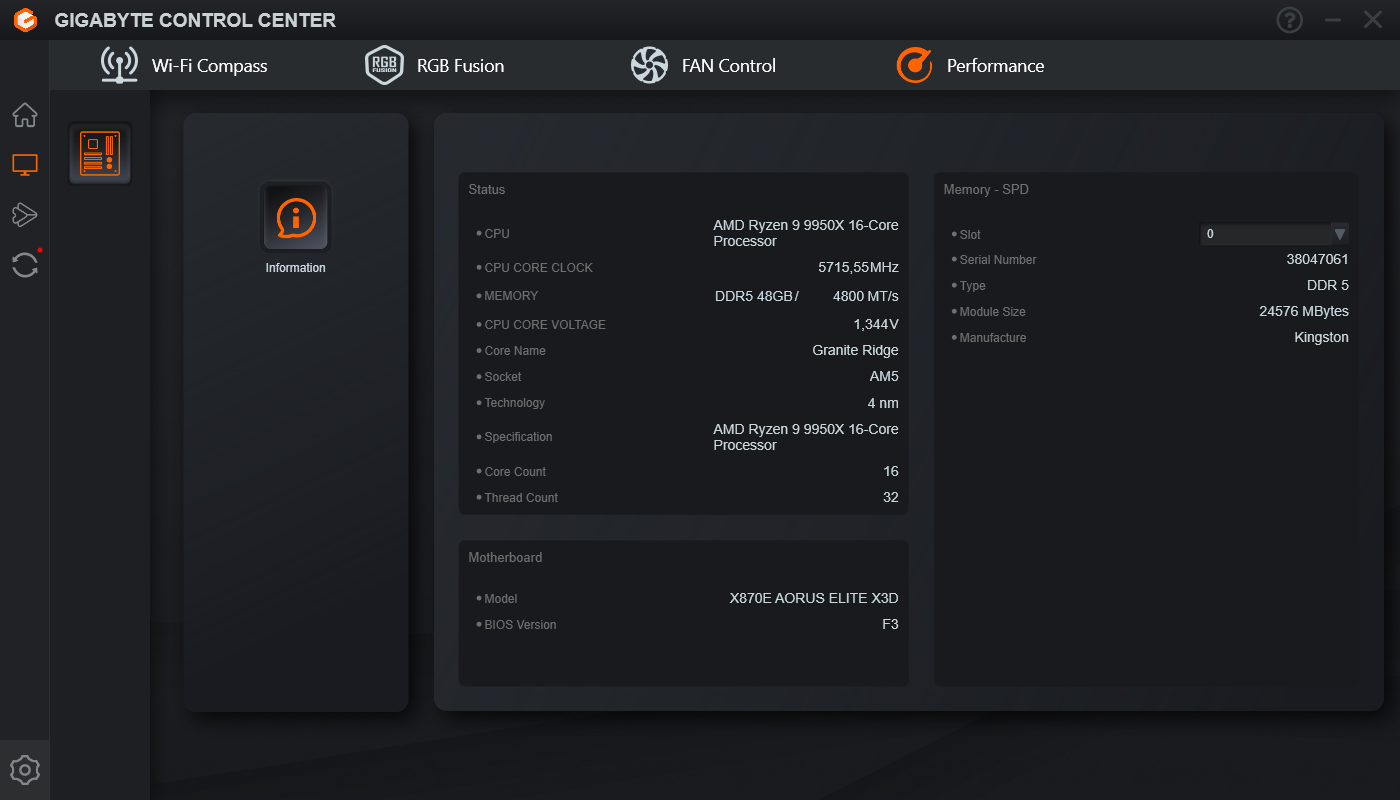Click the CPU CORE VOLTAGE label
1400x800 pixels.
coord(545,325)
